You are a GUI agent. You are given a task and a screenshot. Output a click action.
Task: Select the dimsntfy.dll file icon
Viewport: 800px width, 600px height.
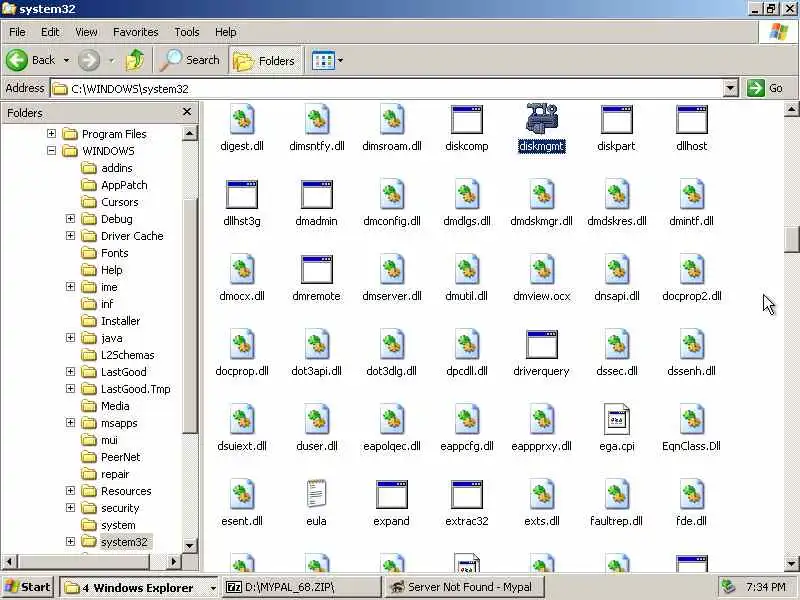tap(317, 118)
